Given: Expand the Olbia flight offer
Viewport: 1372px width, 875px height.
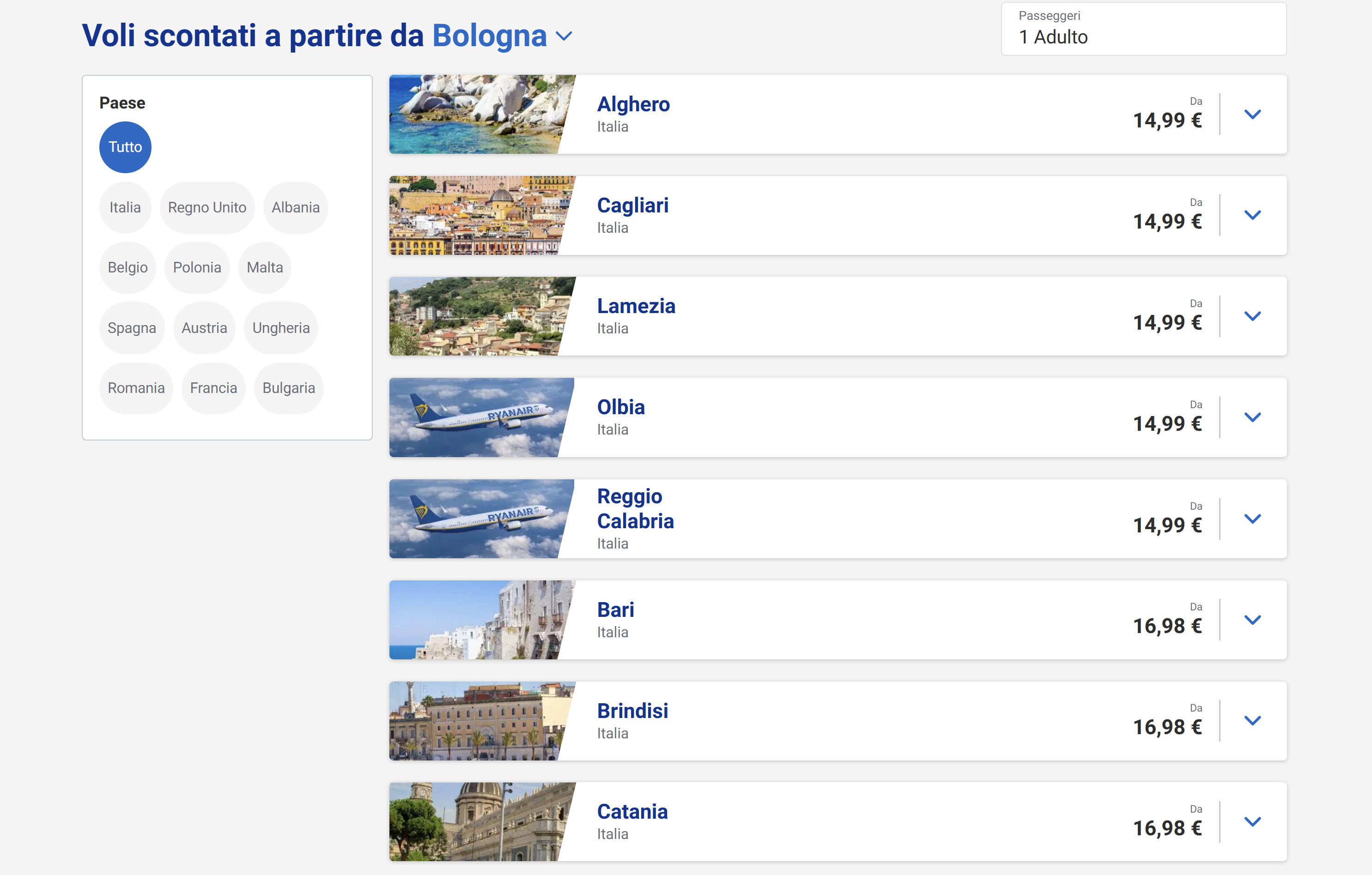Looking at the screenshot, I should (x=1252, y=417).
